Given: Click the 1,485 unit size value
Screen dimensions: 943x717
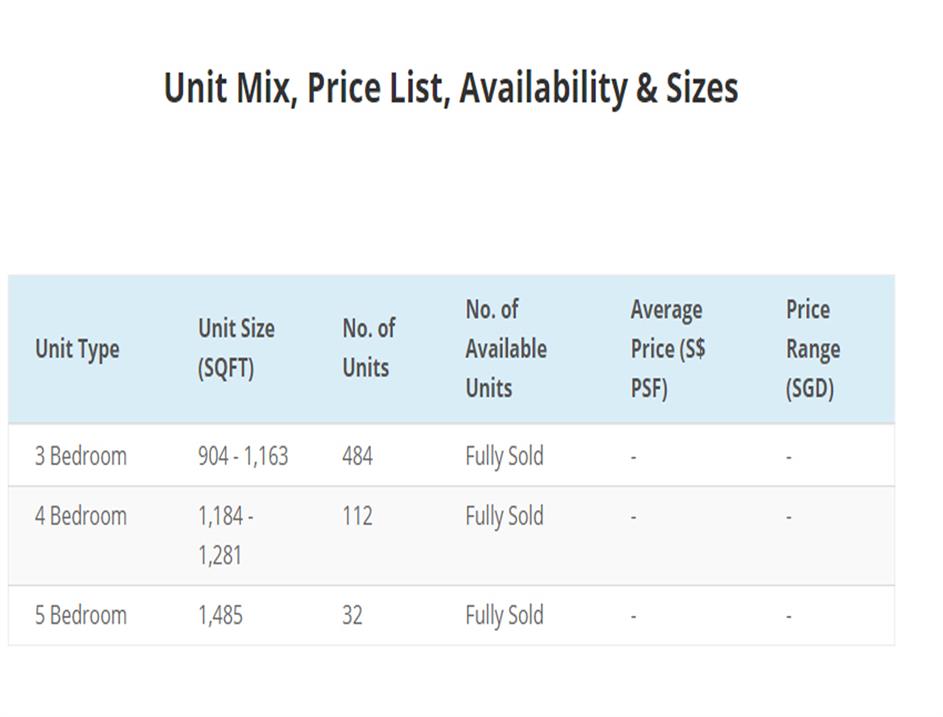Looking at the screenshot, I should pos(220,614).
